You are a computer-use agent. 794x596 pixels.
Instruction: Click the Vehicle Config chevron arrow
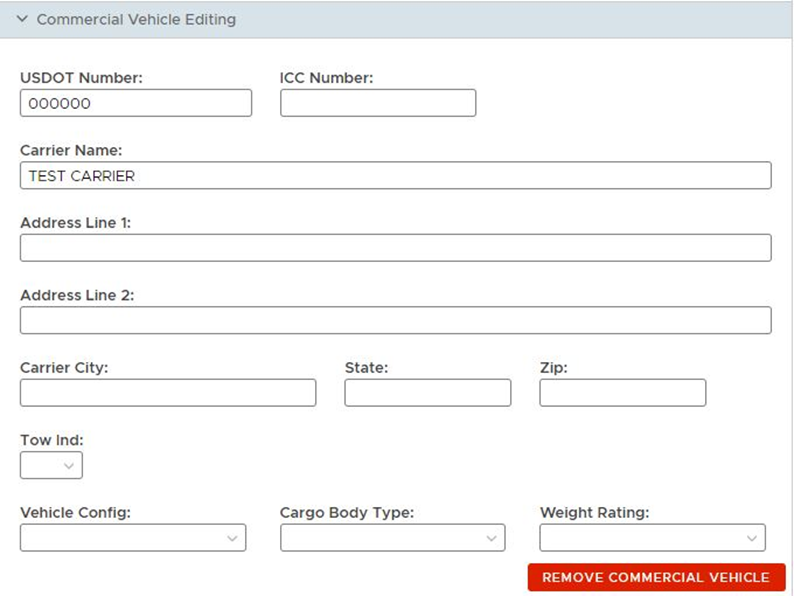[232, 538]
